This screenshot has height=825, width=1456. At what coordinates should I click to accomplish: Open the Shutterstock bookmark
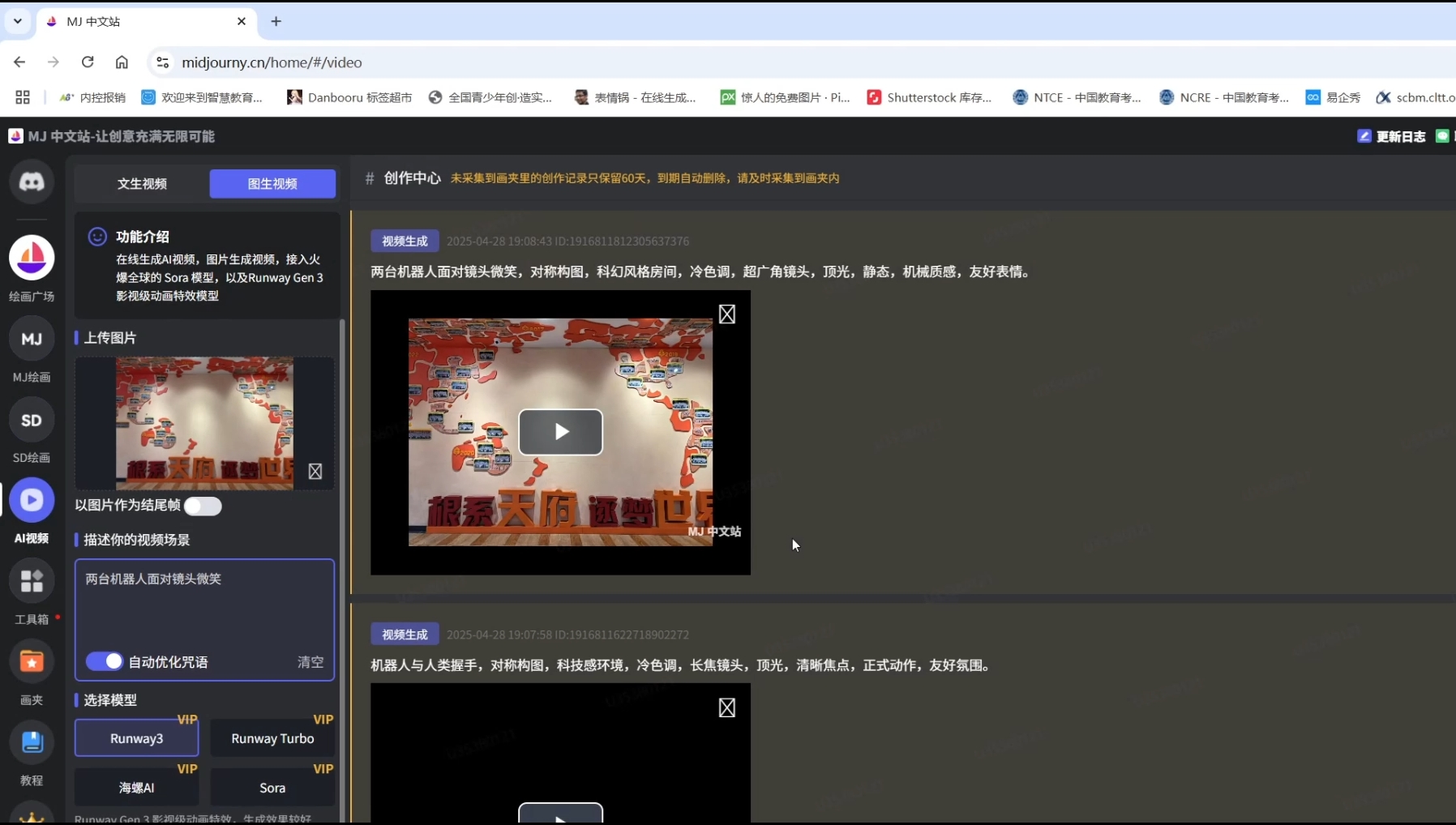coord(929,97)
